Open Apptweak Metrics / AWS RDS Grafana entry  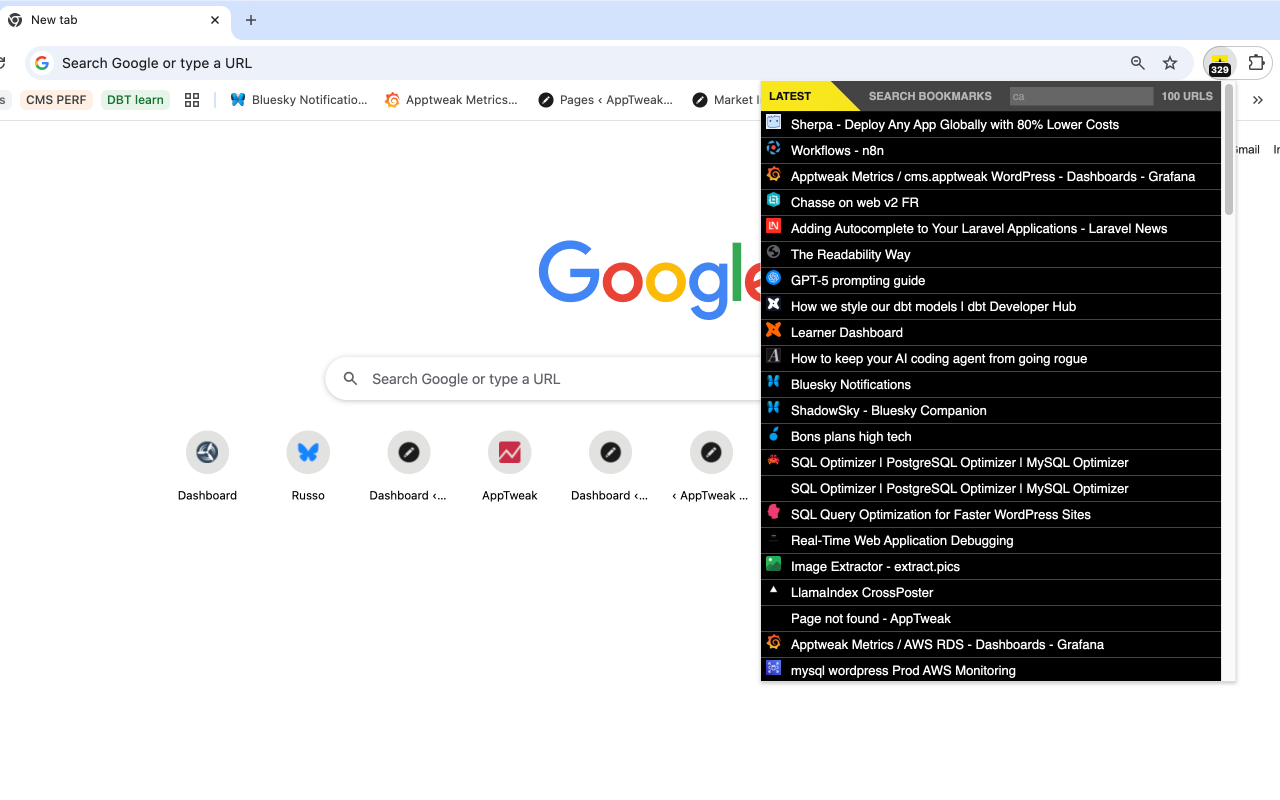coord(991,644)
